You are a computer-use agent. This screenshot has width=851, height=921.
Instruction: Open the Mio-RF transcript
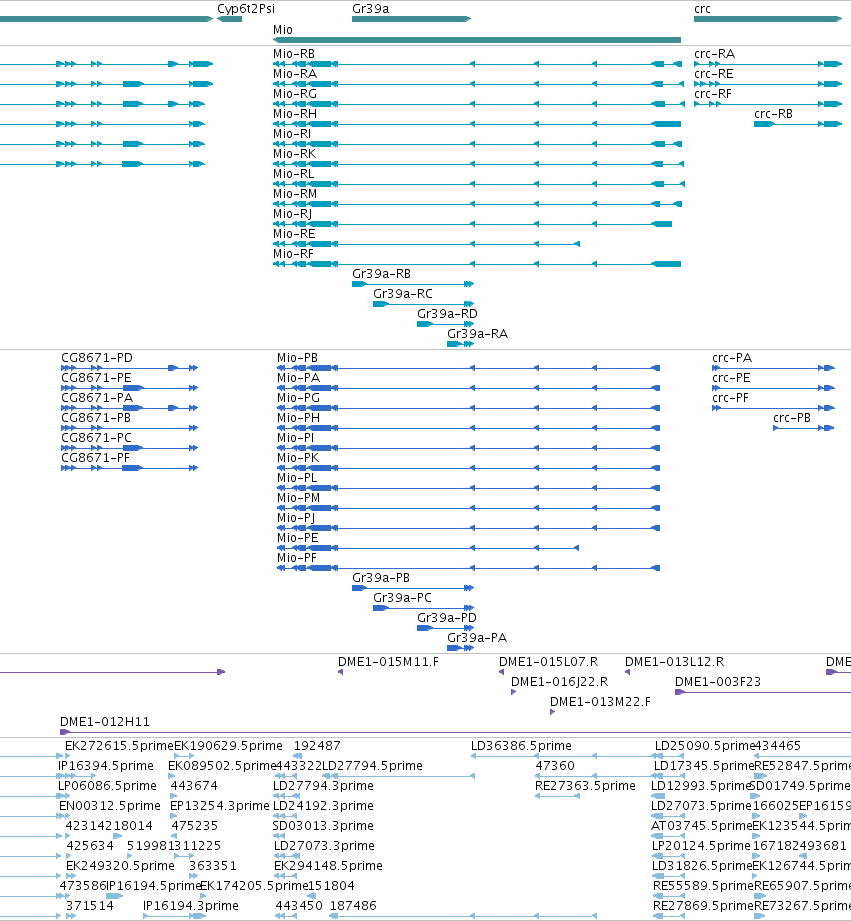coord(293,253)
